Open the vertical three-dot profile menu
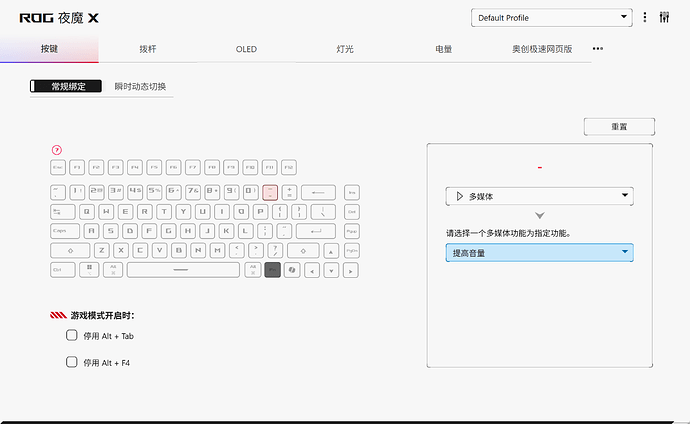Image resolution: width=690 pixels, height=424 pixels. point(645,18)
